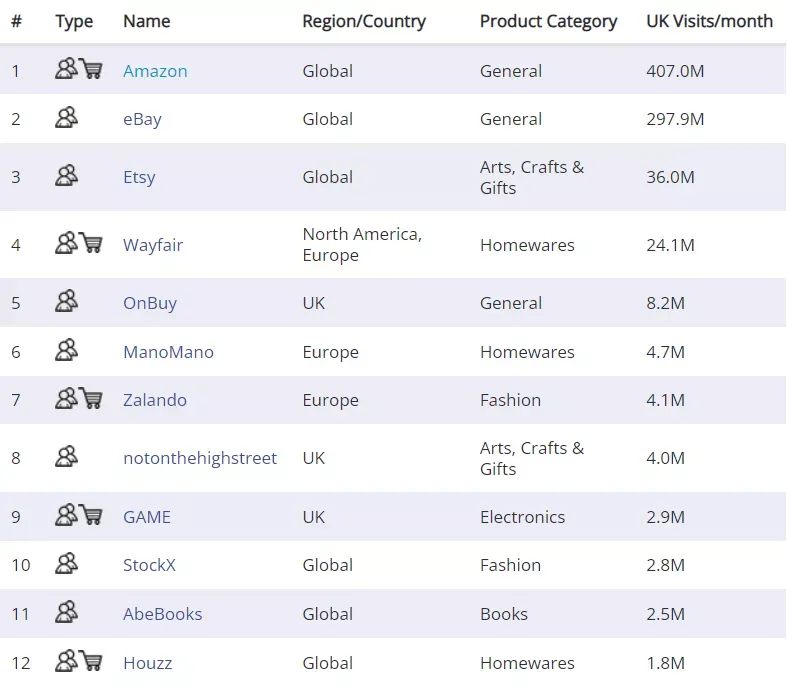Open the Amazon marketplace link
This screenshot has height=687, width=787.
(x=155, y=71)
